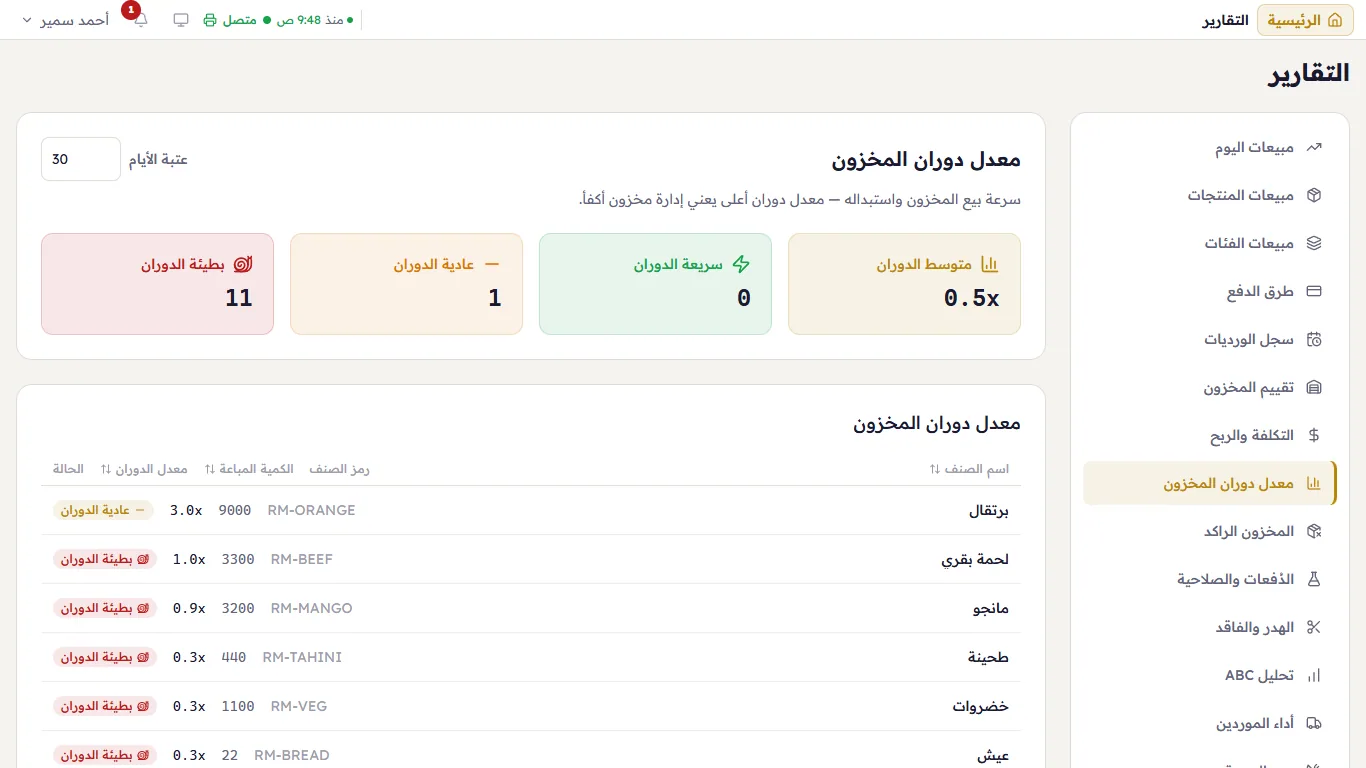Click the عتبة الأيام input showing 30
The width and height of the screenshot is (1366, 768).
tap(81, 159)
